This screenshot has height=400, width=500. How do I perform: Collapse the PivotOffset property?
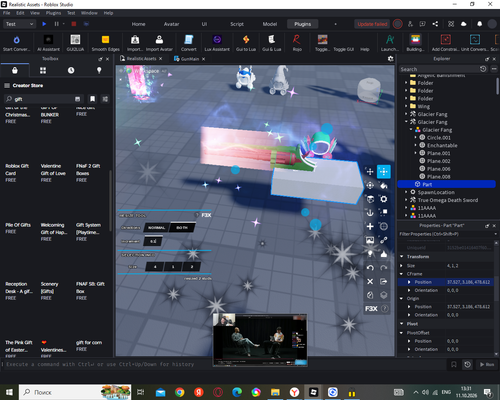402,333
